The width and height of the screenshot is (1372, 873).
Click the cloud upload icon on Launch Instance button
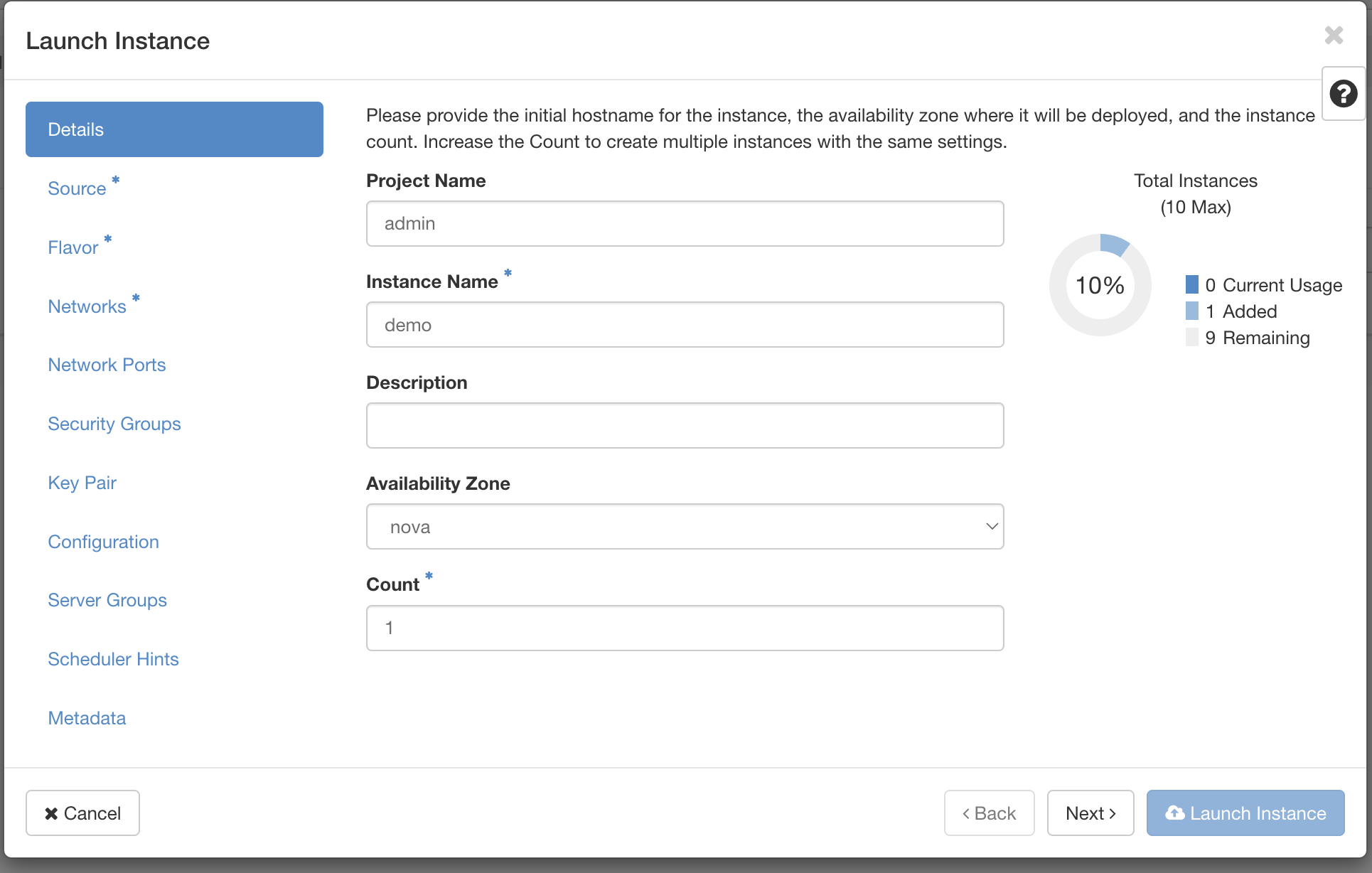(1177, 813)
